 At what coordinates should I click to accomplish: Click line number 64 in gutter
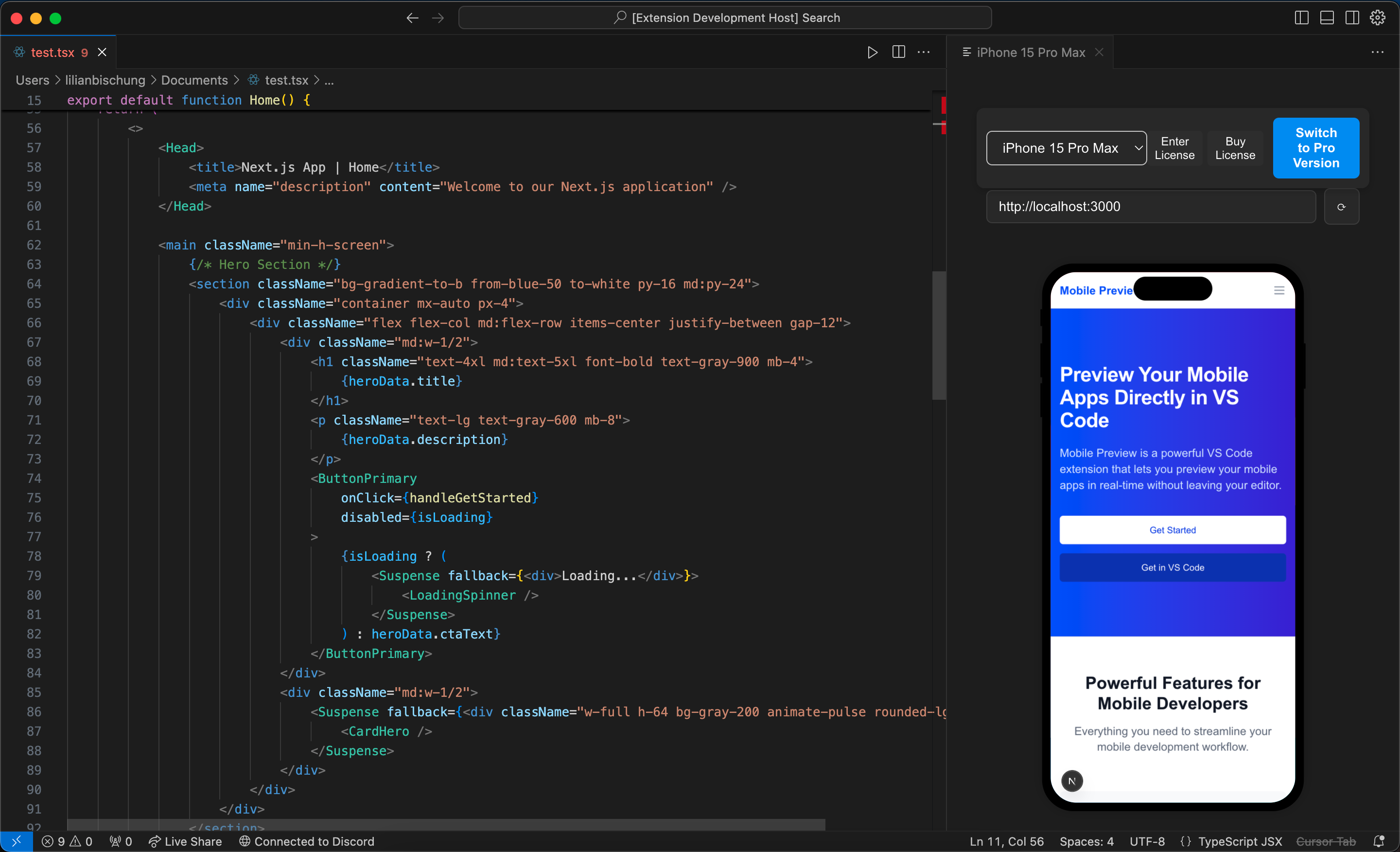(x=34, y=284)
